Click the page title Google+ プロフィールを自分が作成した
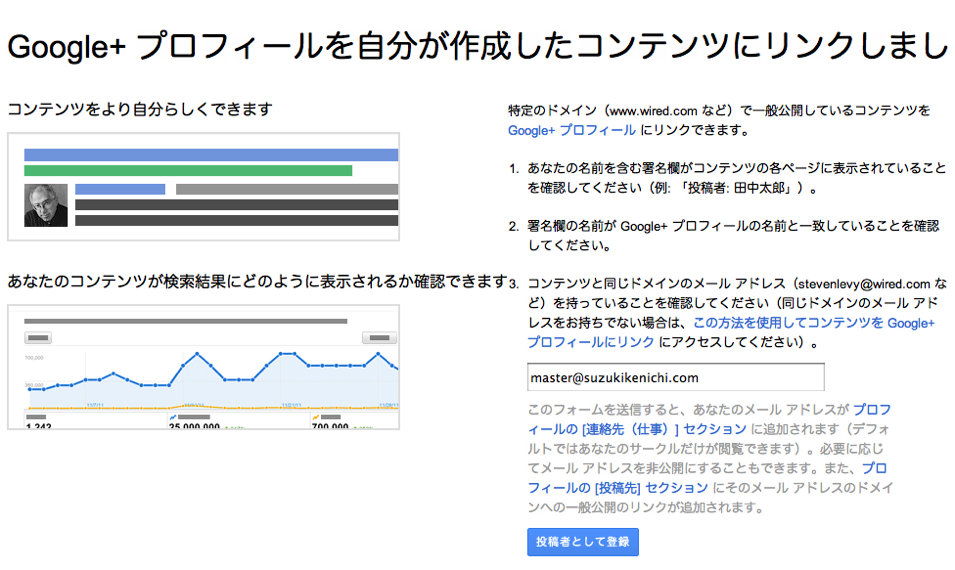The width and height of the screenshot is (955, 570). [x=478, y=46]
